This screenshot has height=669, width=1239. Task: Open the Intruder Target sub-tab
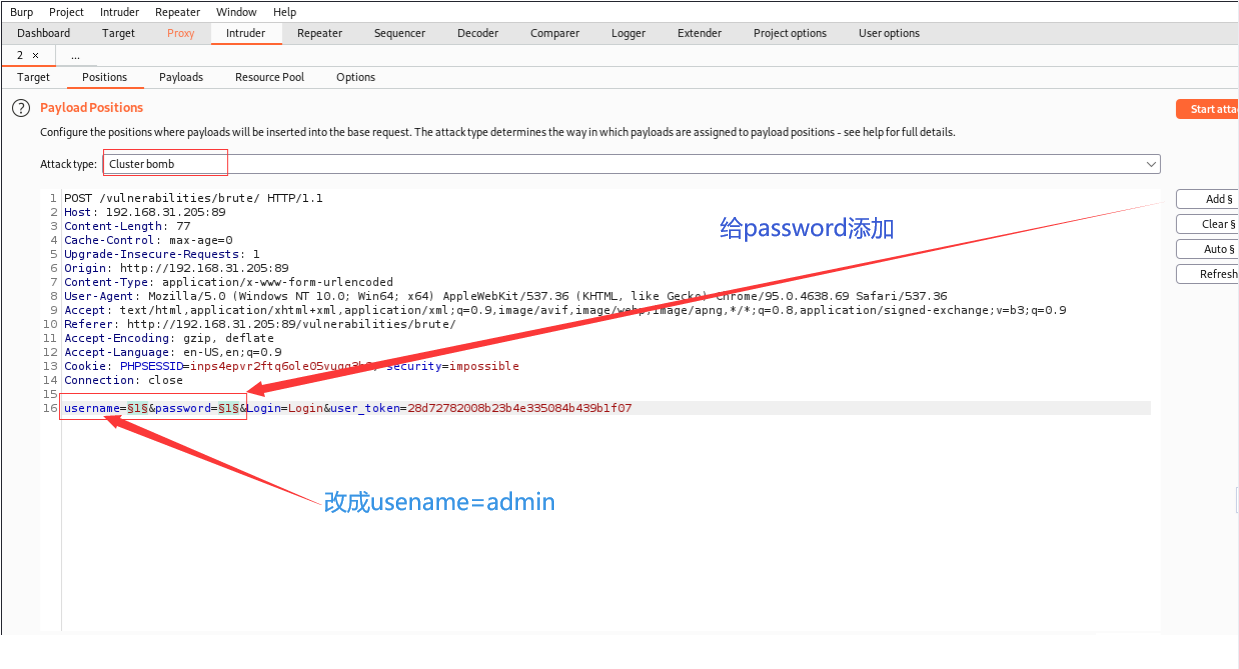click(x=33, y=77)
